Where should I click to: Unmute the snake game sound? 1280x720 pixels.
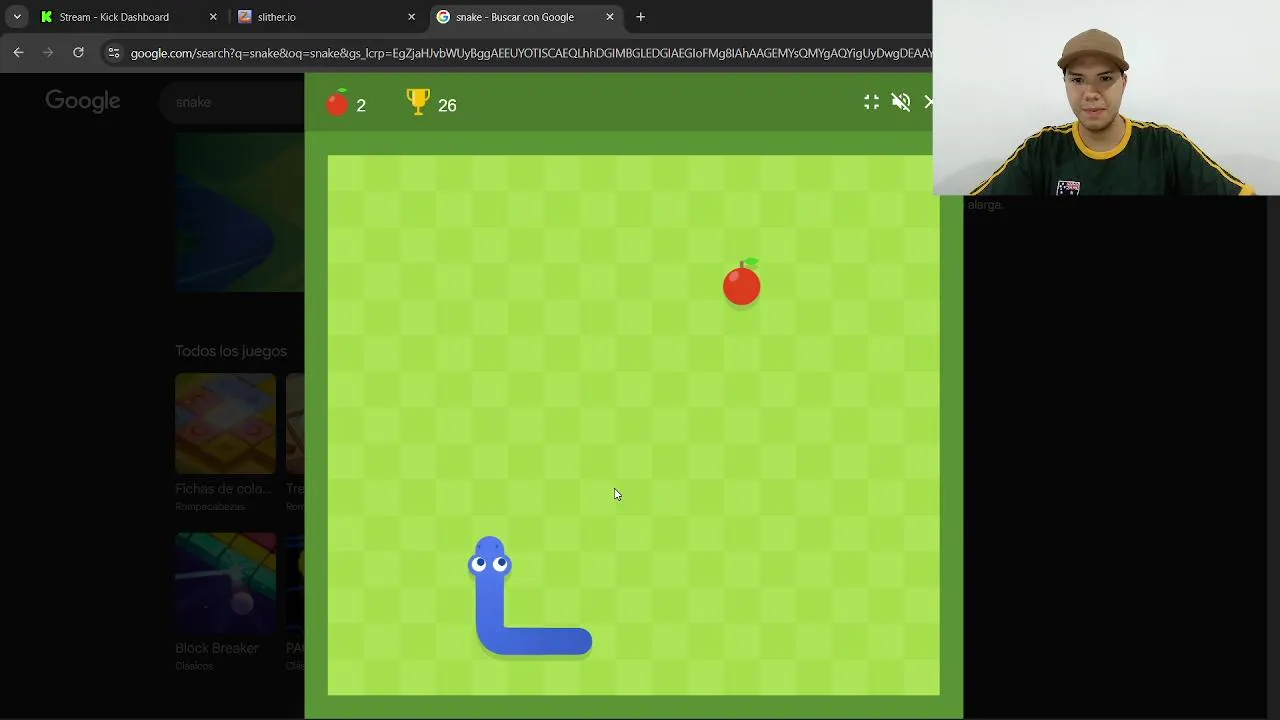pyautogui.click(x=901, y=102)
